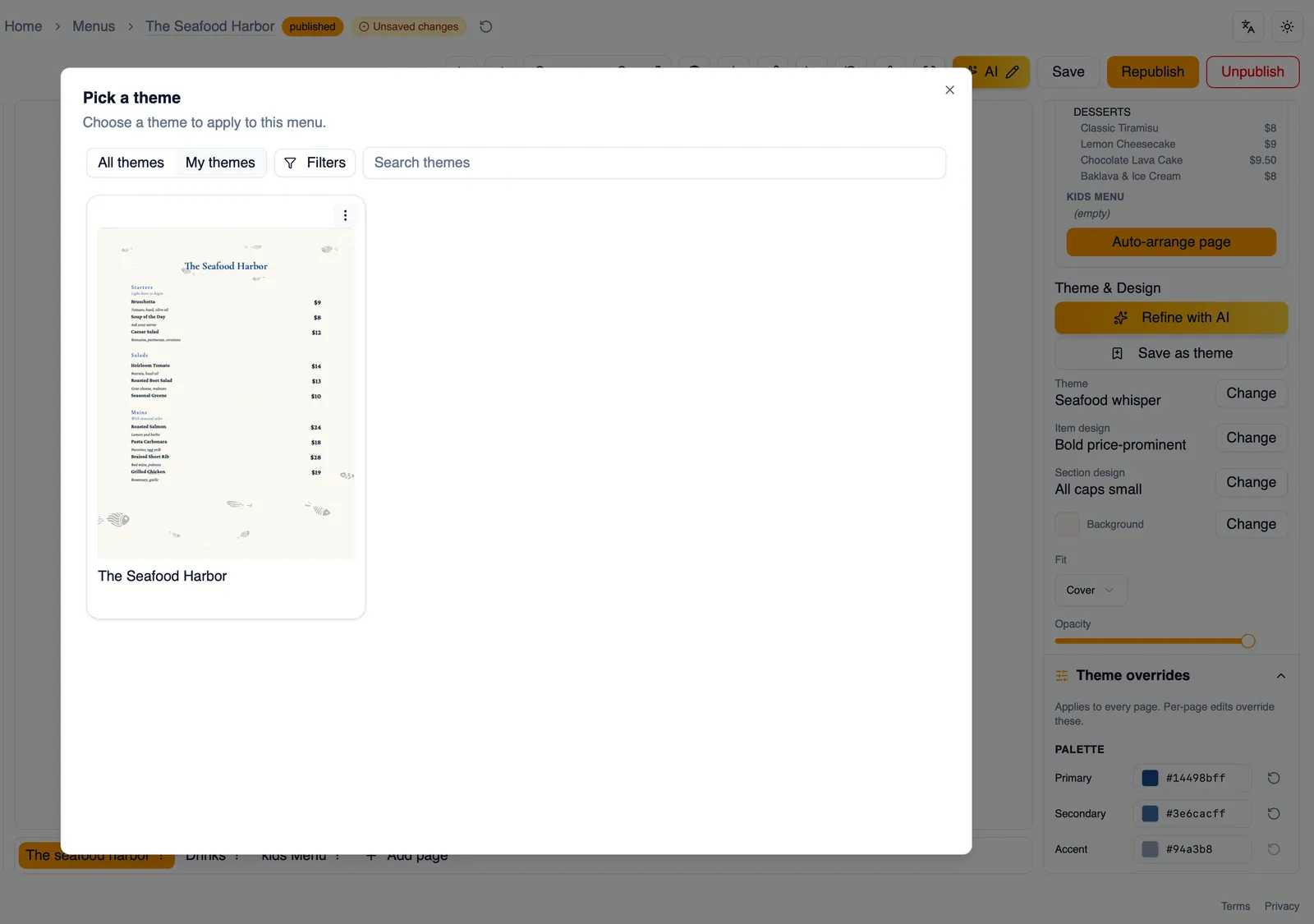
Task: Click Refine with AI button
Action: coord(1171,317)
